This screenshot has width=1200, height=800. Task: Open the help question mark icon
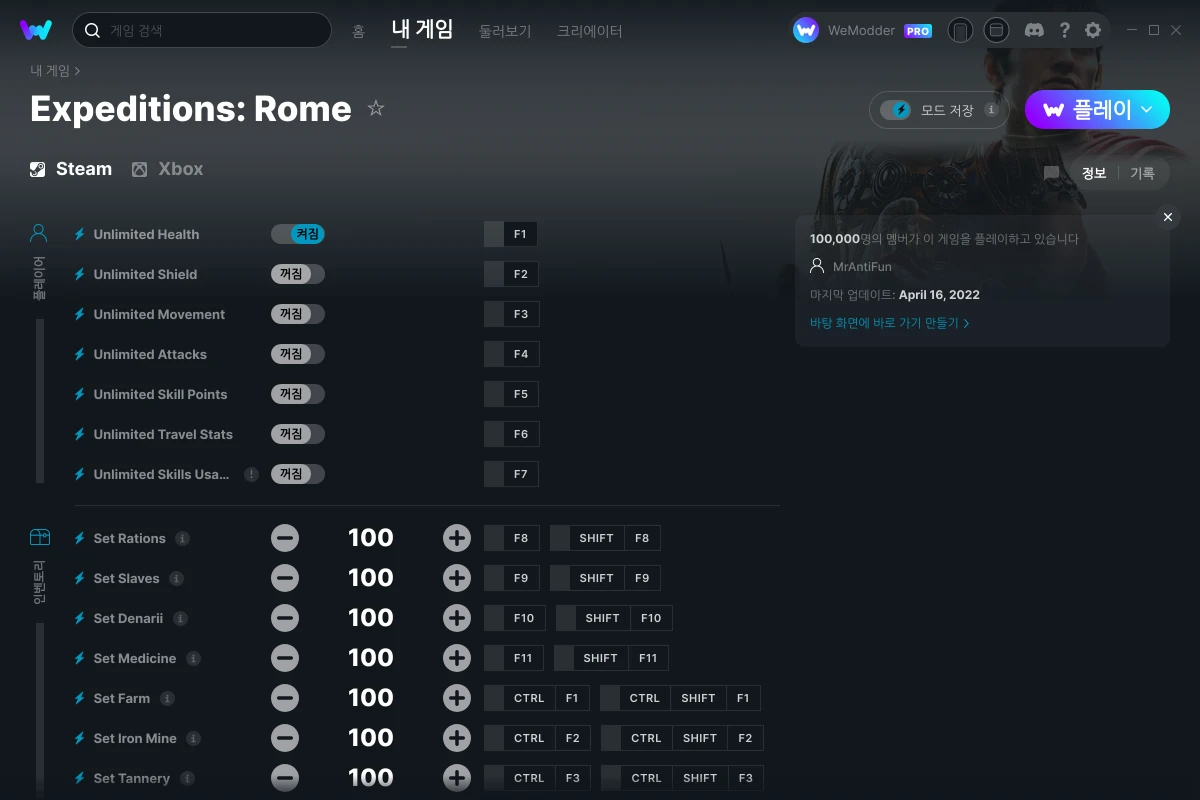tap(1064, 30)
